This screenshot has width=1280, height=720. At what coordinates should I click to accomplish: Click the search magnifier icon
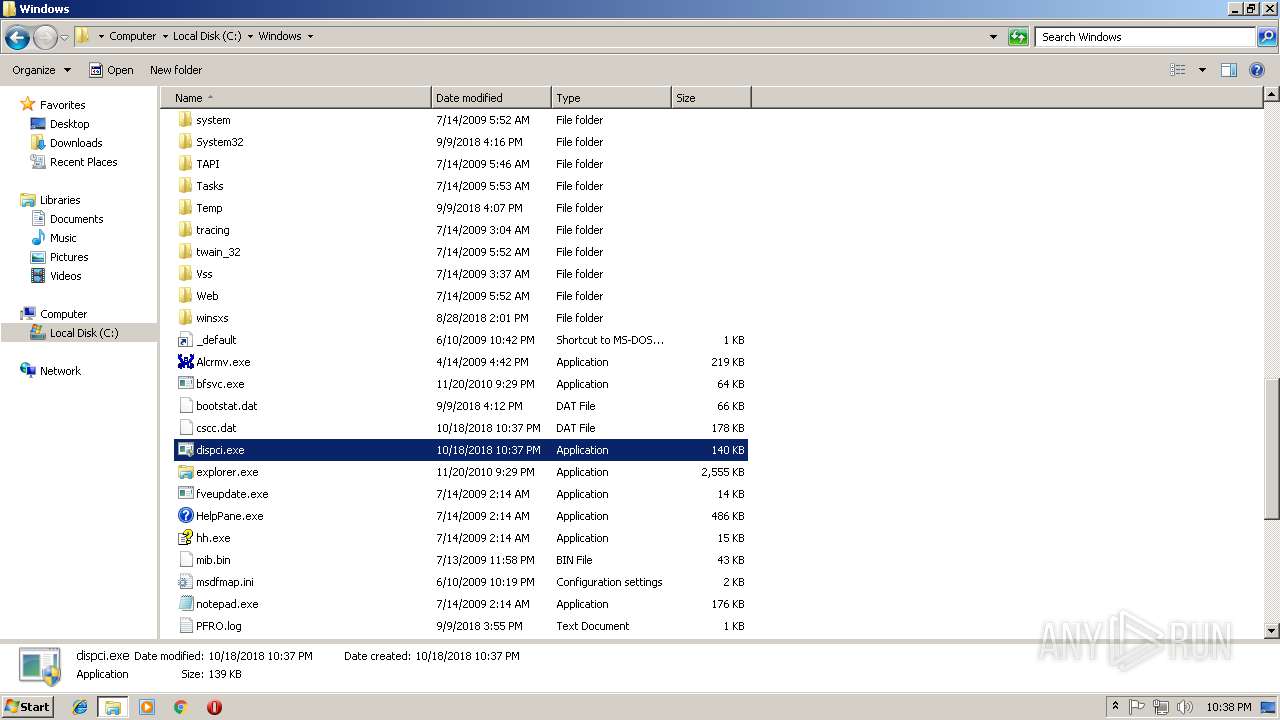click(1266, 37)
